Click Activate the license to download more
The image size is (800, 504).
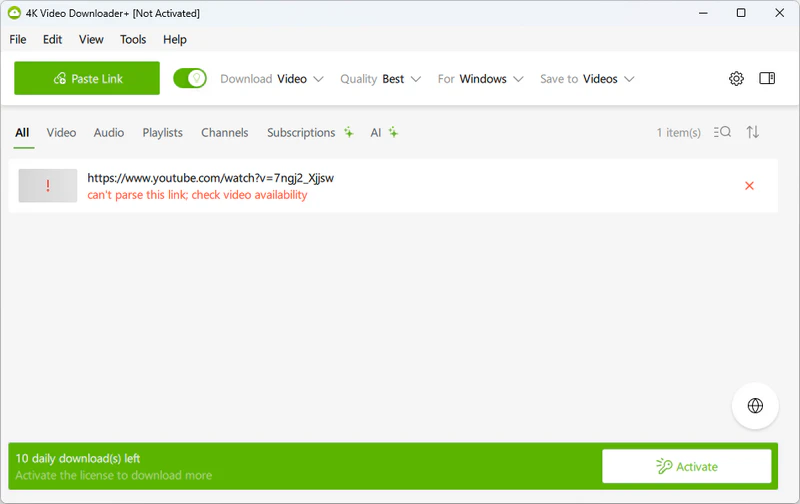(114, 475)
